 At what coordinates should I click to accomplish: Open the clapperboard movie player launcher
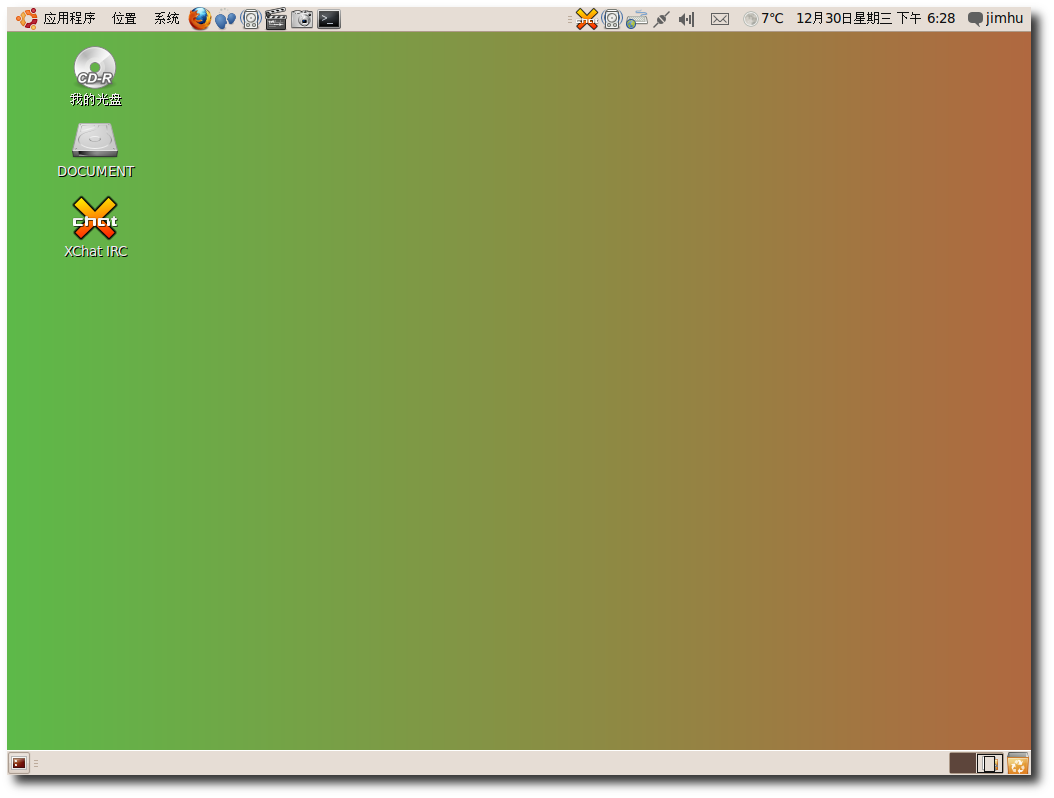[x=276, y=19]
